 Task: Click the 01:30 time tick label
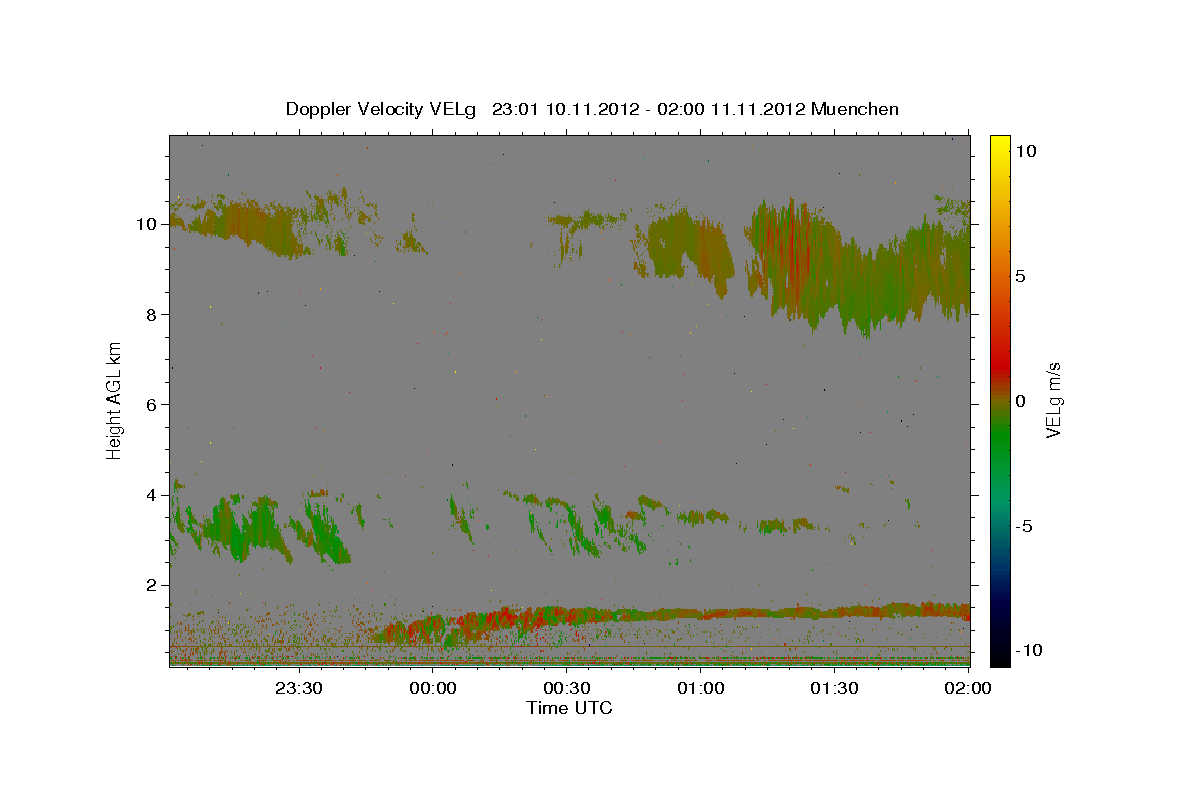[834, 688]
